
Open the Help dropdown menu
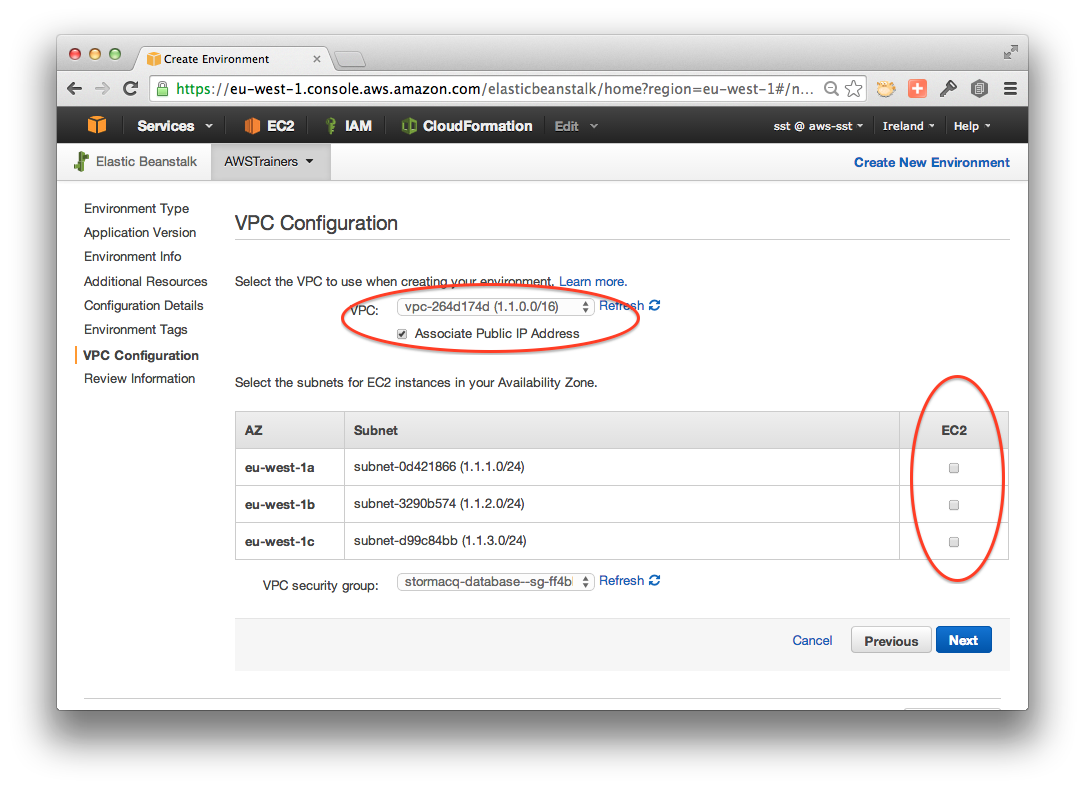[972, 126]
